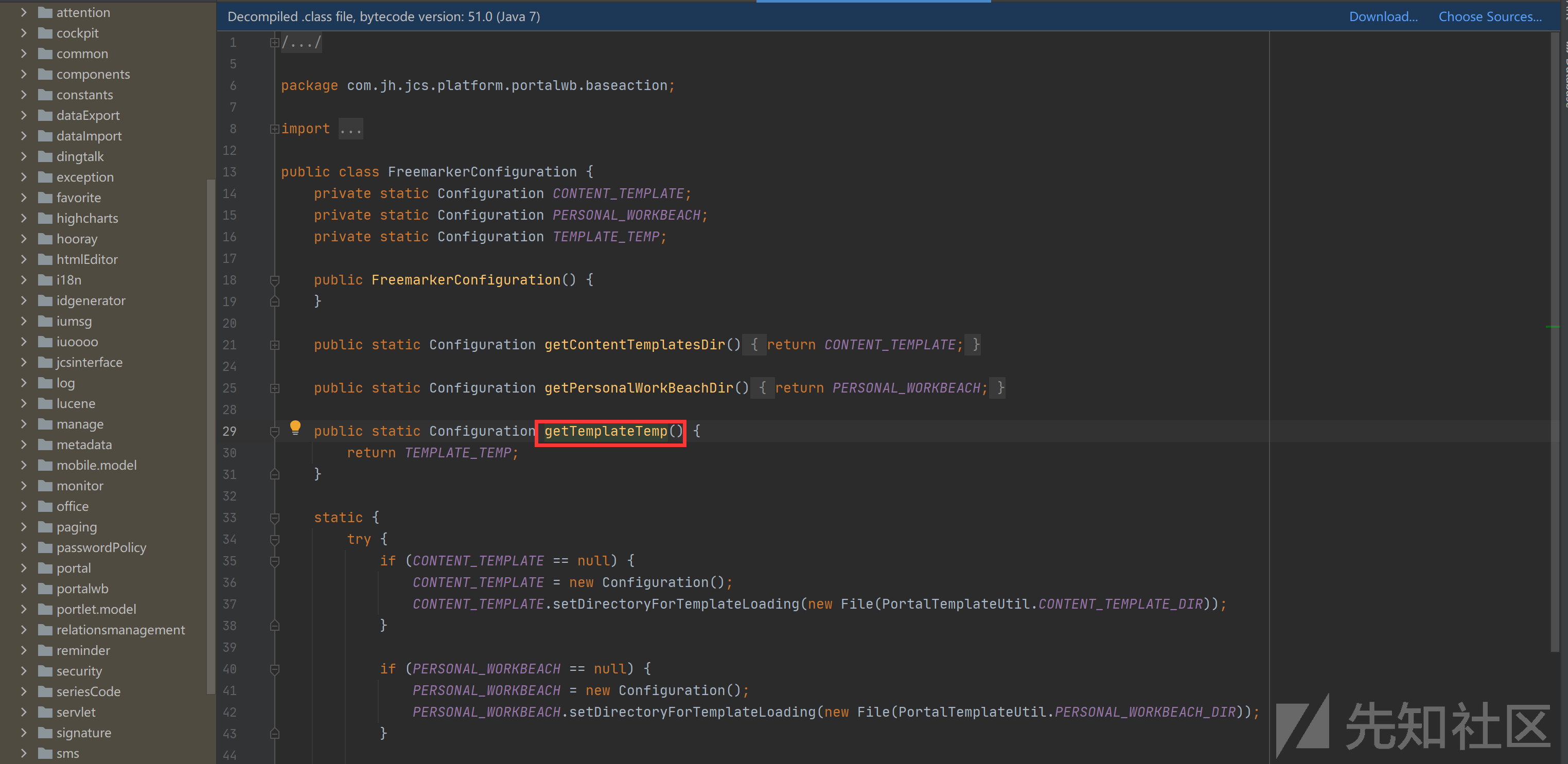Collapse the try block fold on line 34

pos(274,539)
